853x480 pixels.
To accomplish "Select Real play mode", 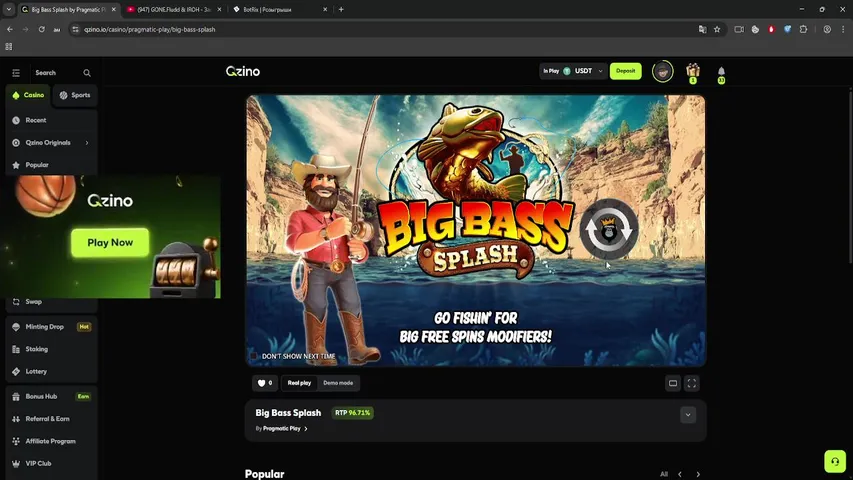I will point(299,383).
